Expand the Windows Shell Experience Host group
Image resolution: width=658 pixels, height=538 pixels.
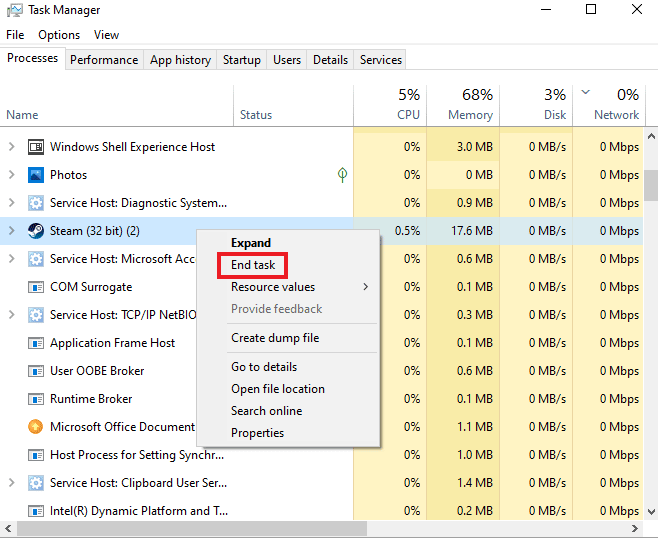[x=12, y=147]
